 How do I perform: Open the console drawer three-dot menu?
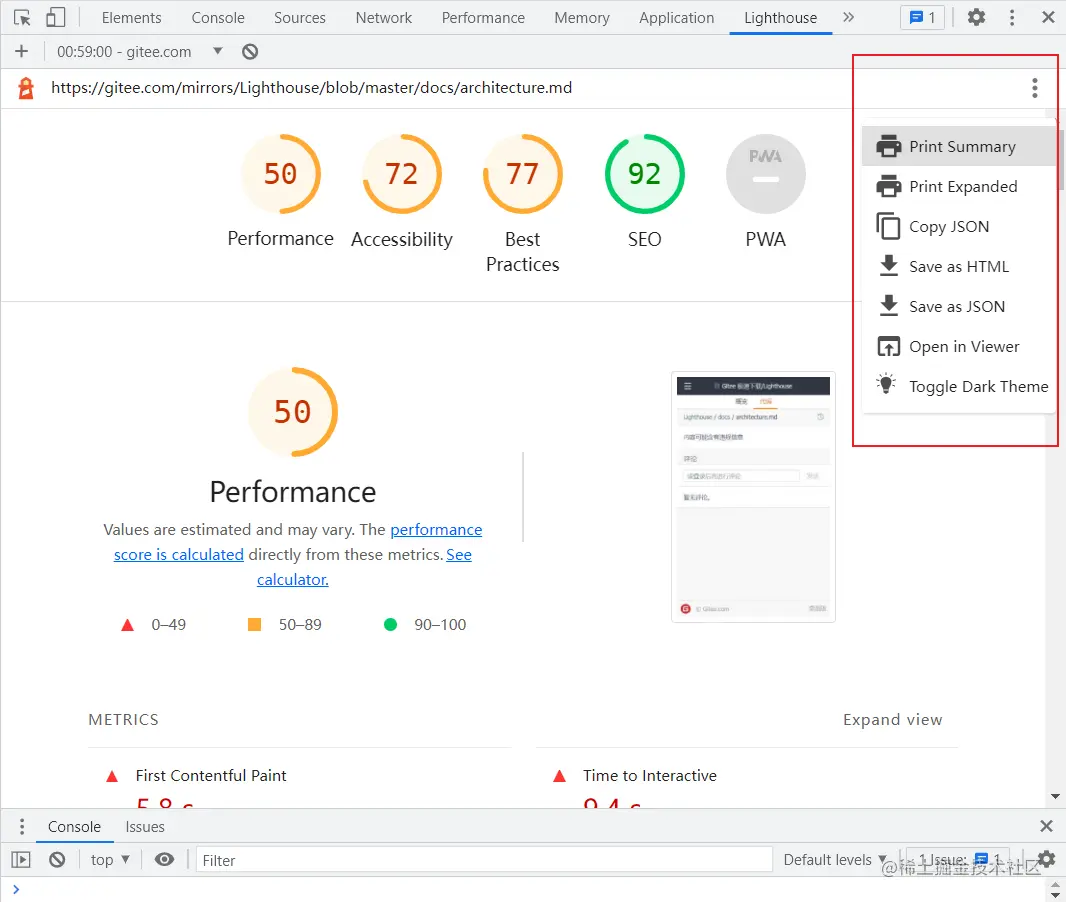tap(22, 827)
